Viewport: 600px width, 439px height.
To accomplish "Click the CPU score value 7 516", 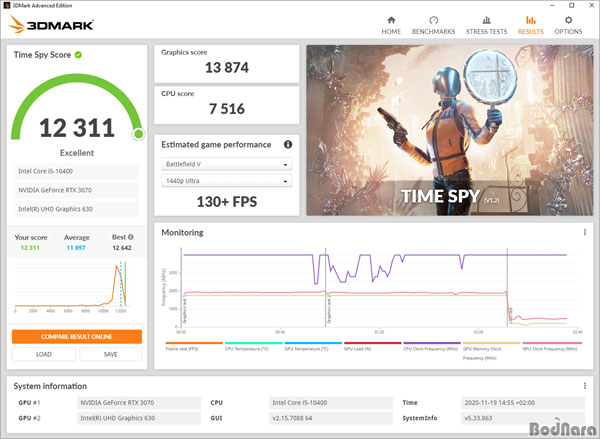I will (x=227, y=109).
